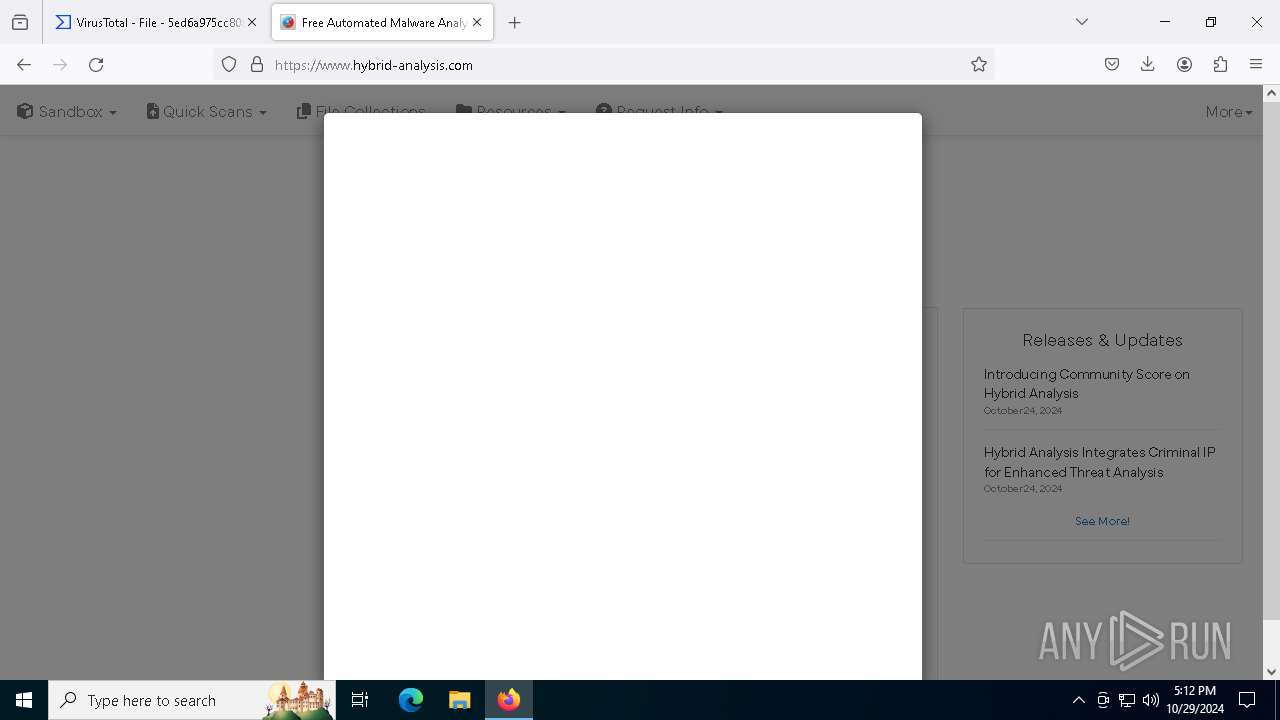Expand the Sandbox menu
This screenshot has height=720, width=1280.
[67, 111]
